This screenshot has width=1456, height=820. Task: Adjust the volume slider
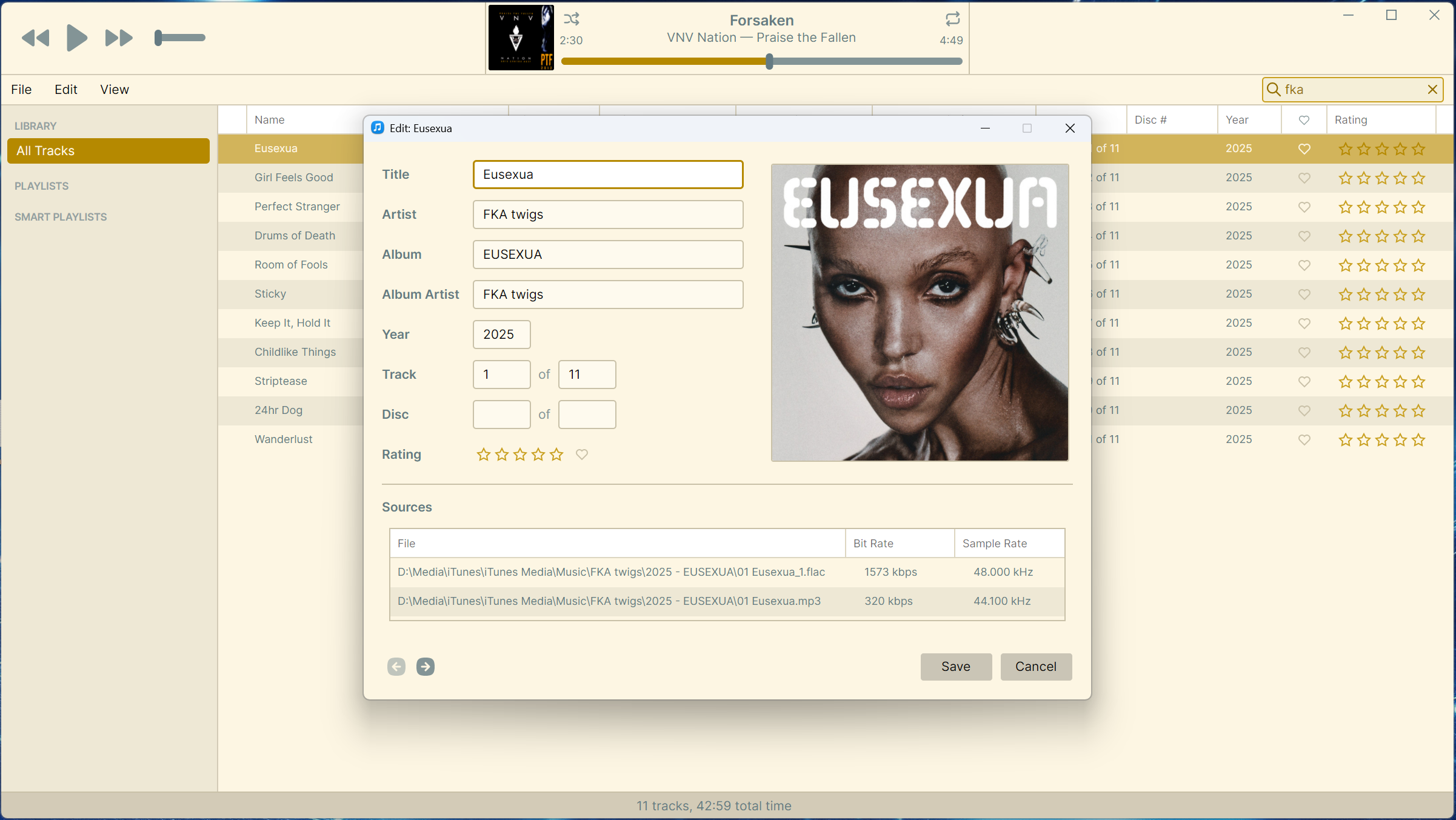(180, 38)
